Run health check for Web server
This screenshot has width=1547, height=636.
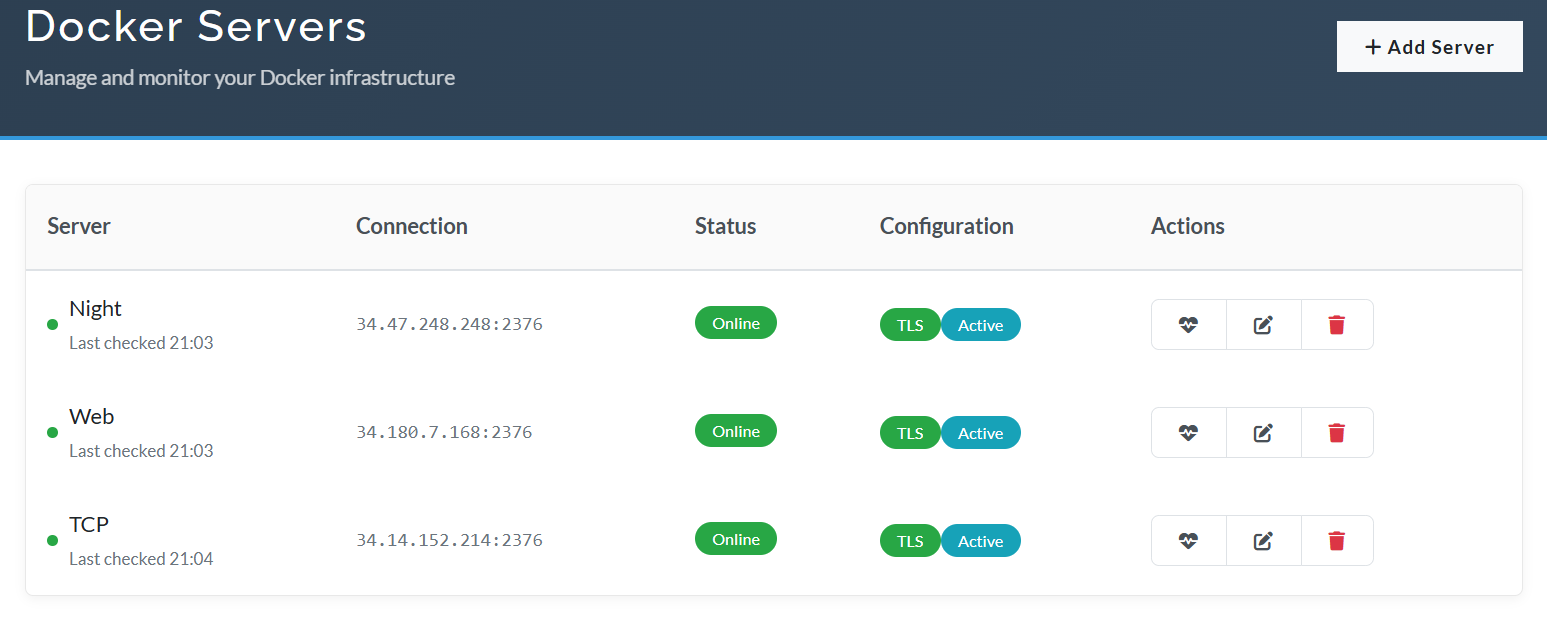(1188, 433)
